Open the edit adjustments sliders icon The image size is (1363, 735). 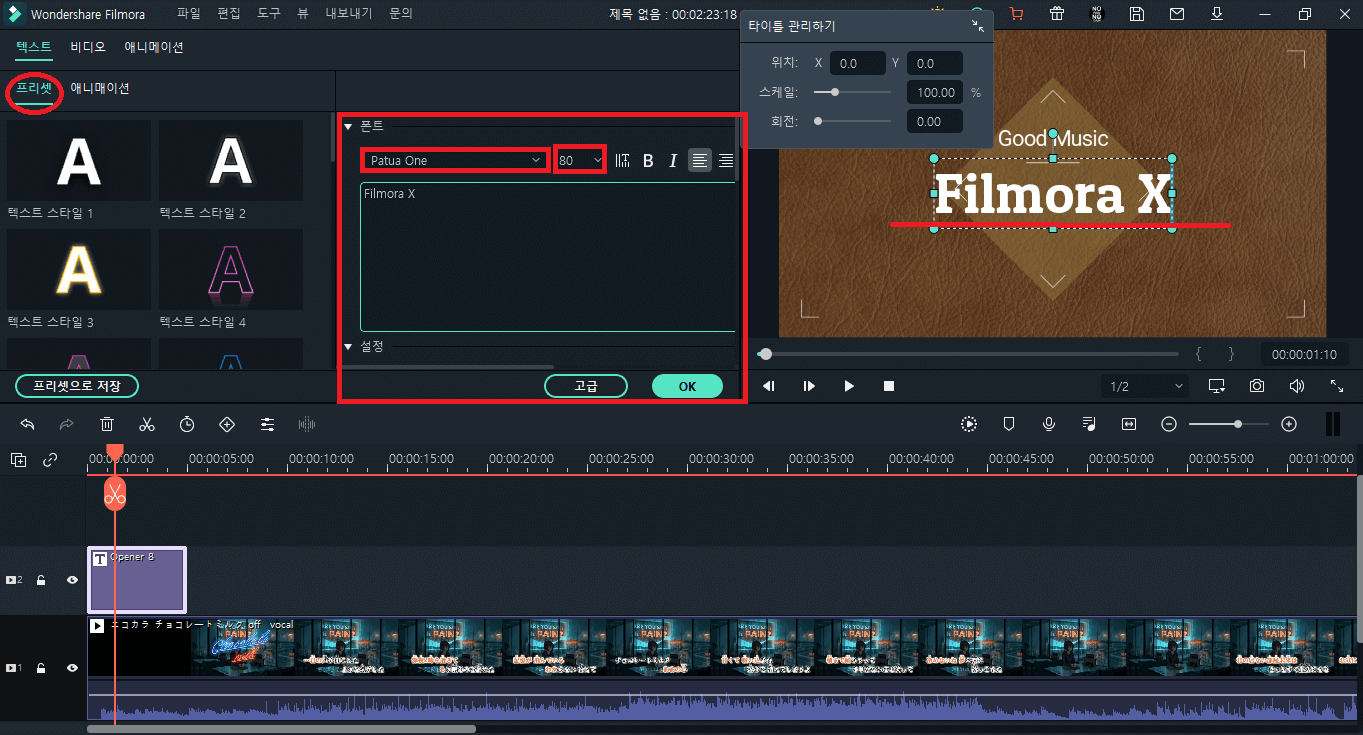pyautogui.click(x=267, y=424)
